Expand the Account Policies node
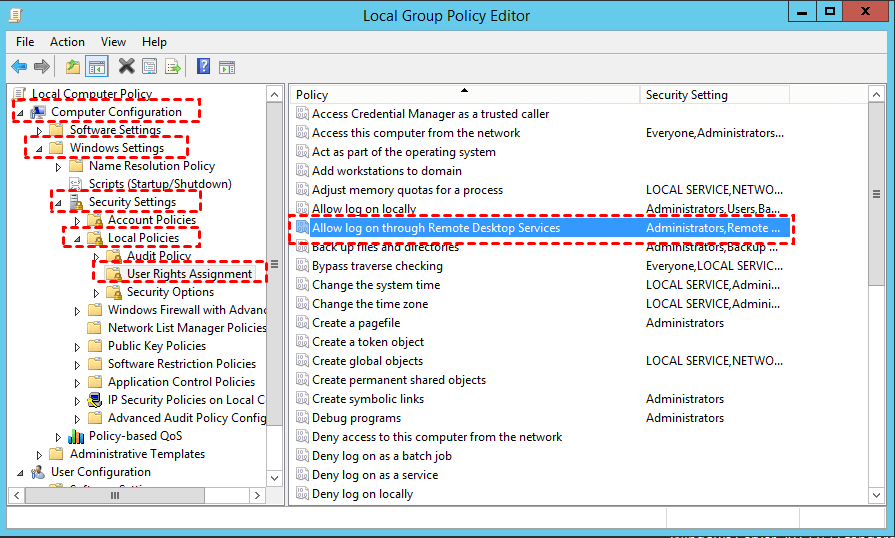 click(x=78, y=220)
